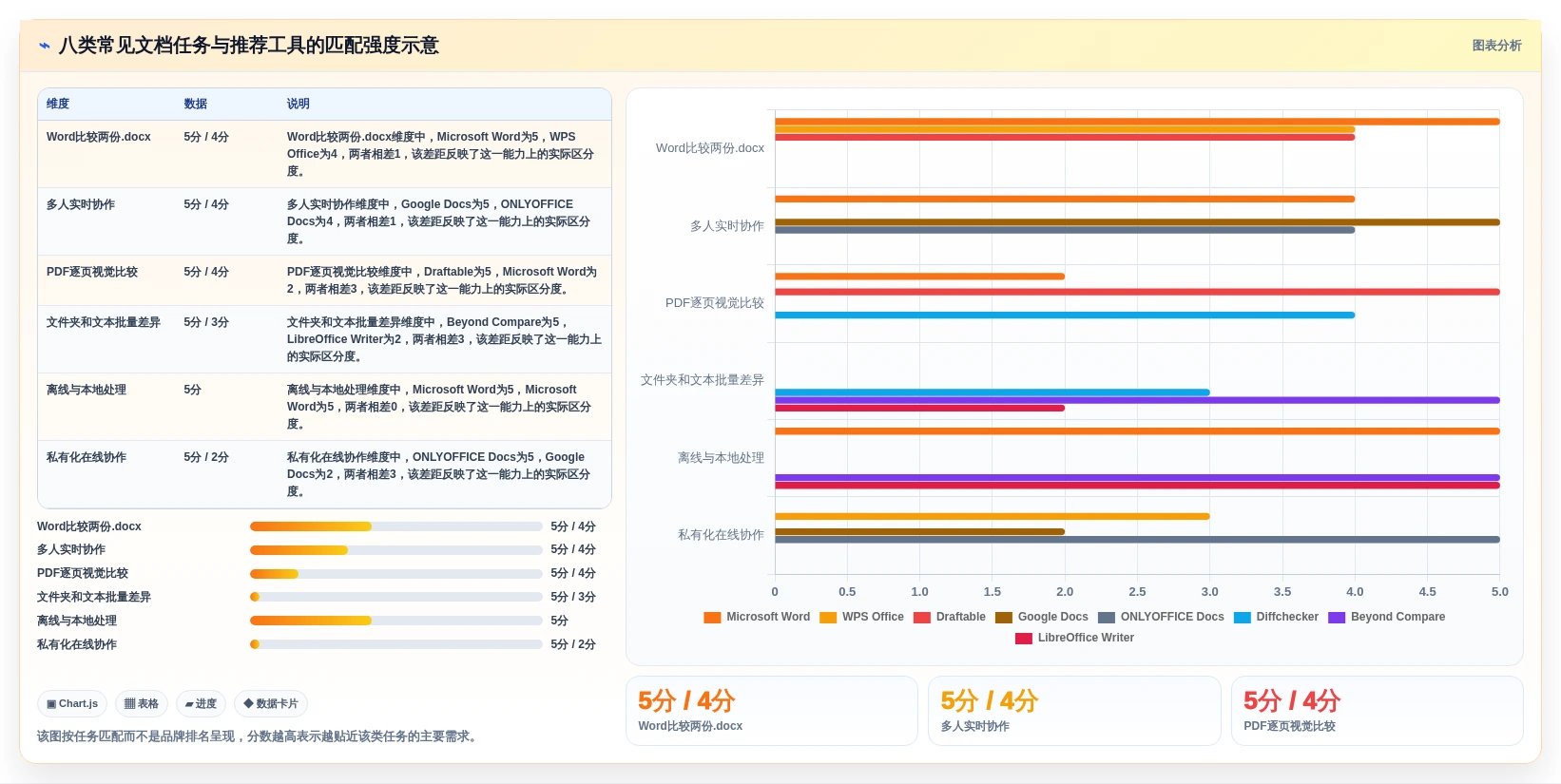1561x784 pixels.
Task: Click the chart y-axis label 私有化在线协作
Action: tap(721, 535)
